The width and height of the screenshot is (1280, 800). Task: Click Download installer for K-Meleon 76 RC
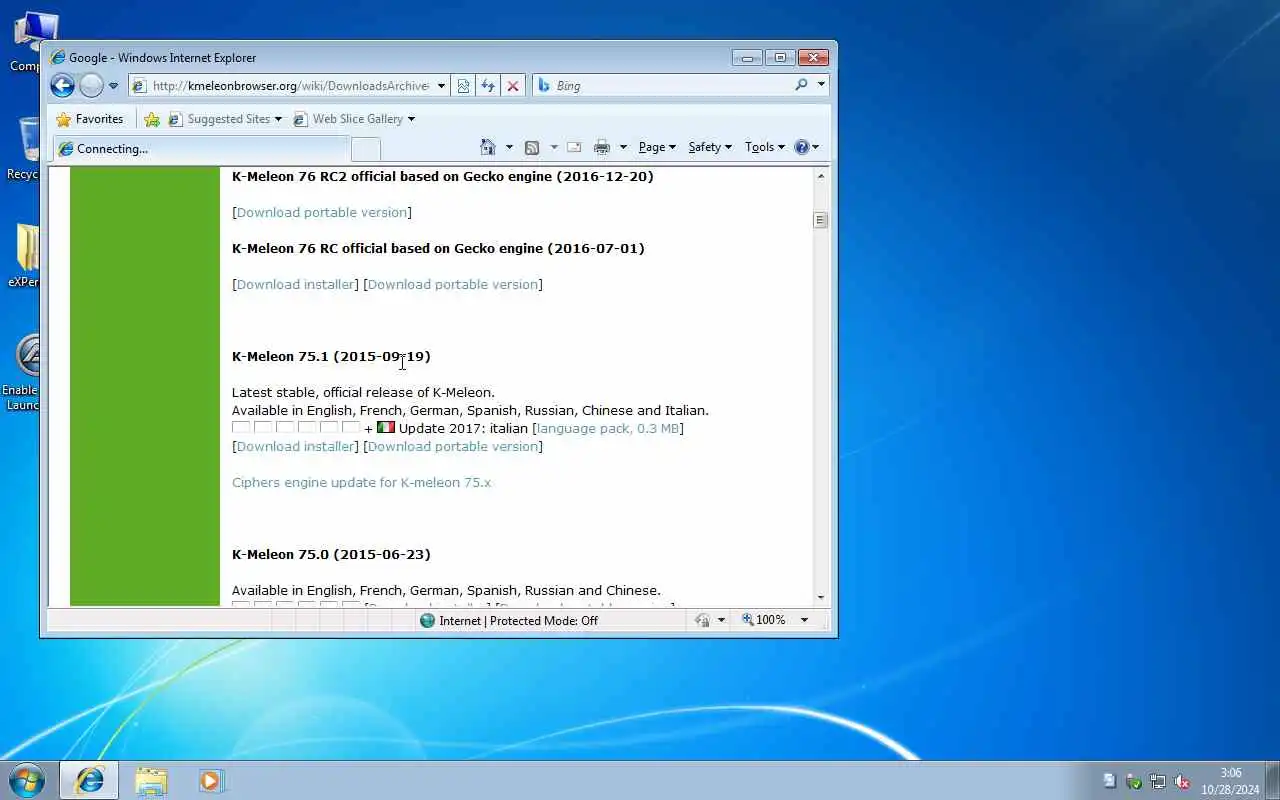pos(295,284)
